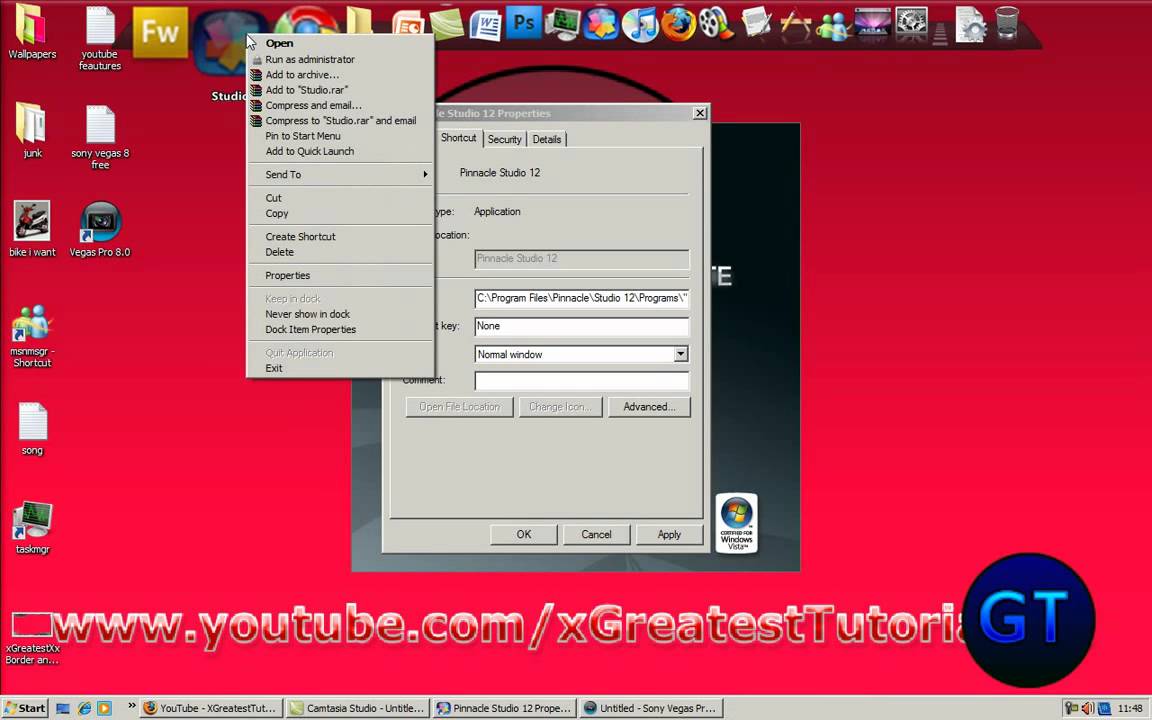Open the iTunes music note dock icon
Screen dimensions: 1152x720
pos(640,26)
